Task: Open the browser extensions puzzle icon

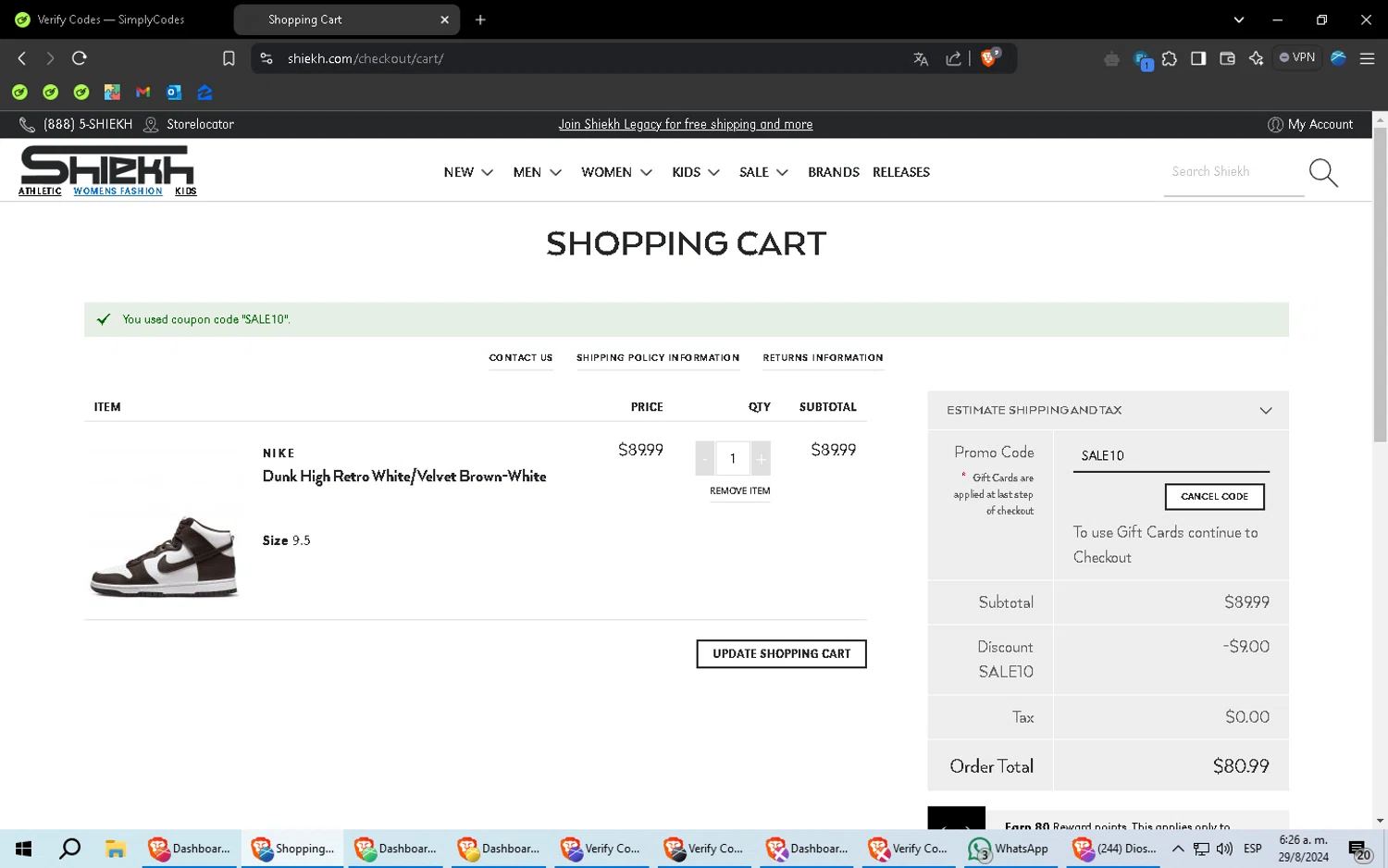Action: (x=1170, y=58)
